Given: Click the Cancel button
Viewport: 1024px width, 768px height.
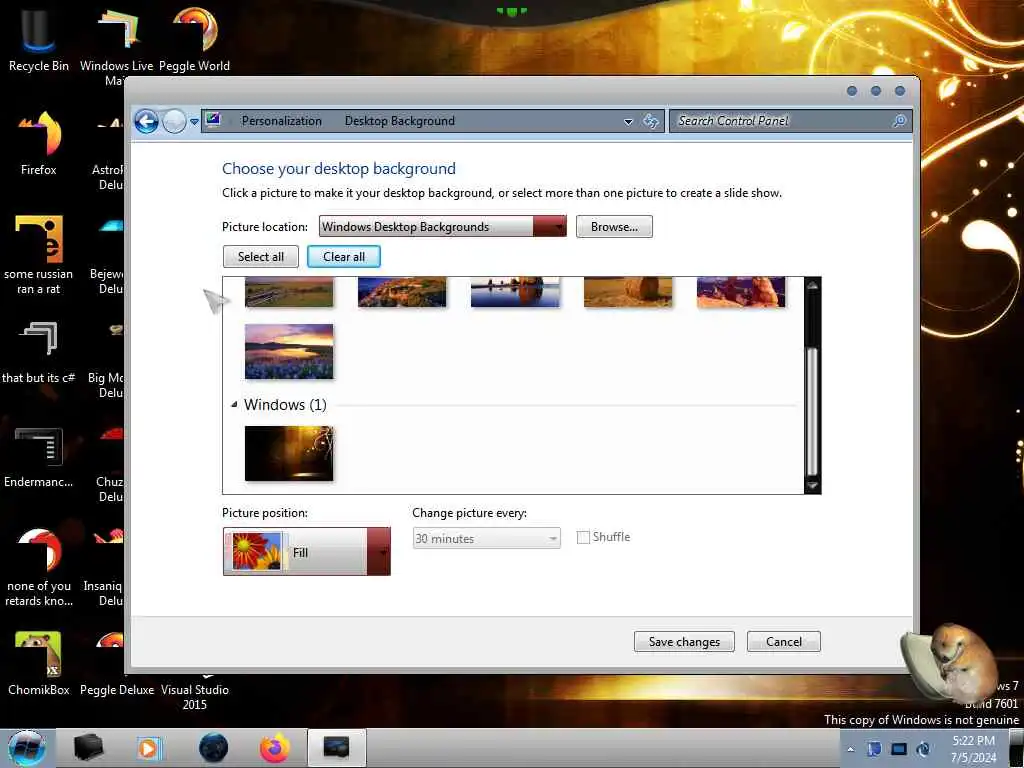Looking at the screenshot, I should [x=784, y=642].
